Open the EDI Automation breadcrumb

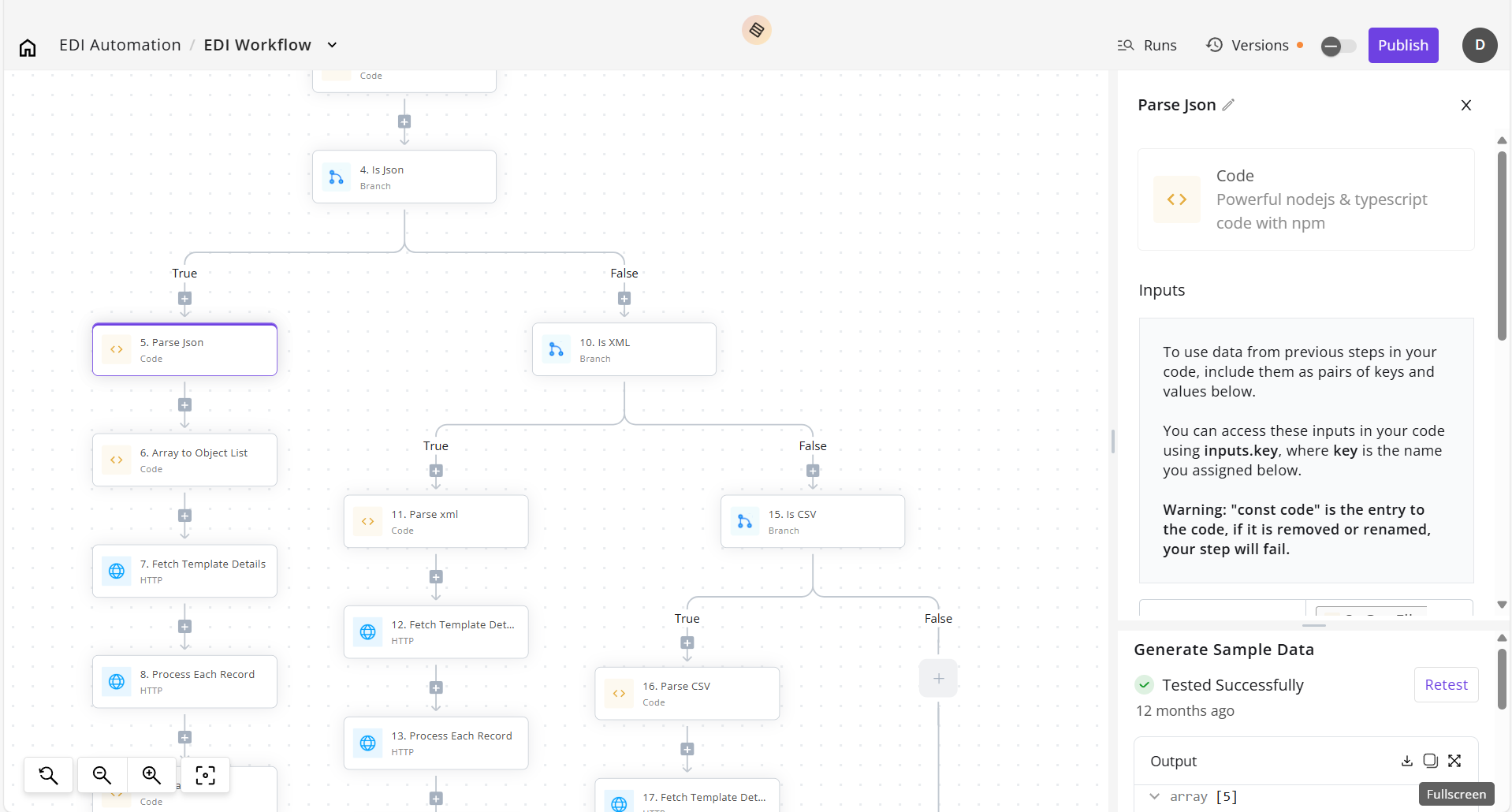(x=120, y=45)
